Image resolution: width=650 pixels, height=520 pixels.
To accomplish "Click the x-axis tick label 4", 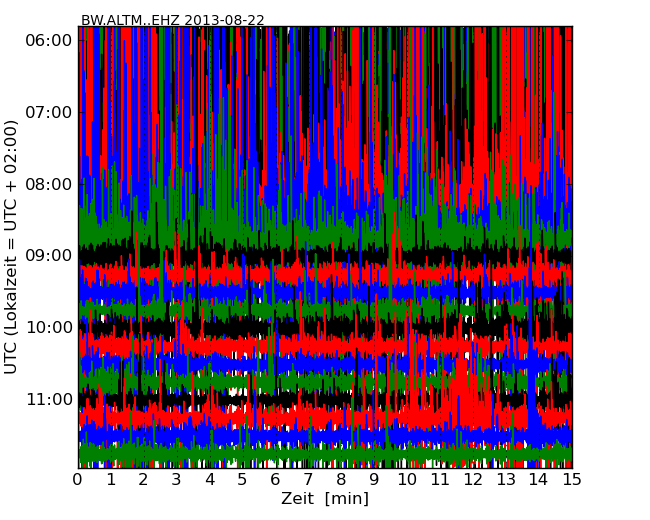I will [210, 480].
